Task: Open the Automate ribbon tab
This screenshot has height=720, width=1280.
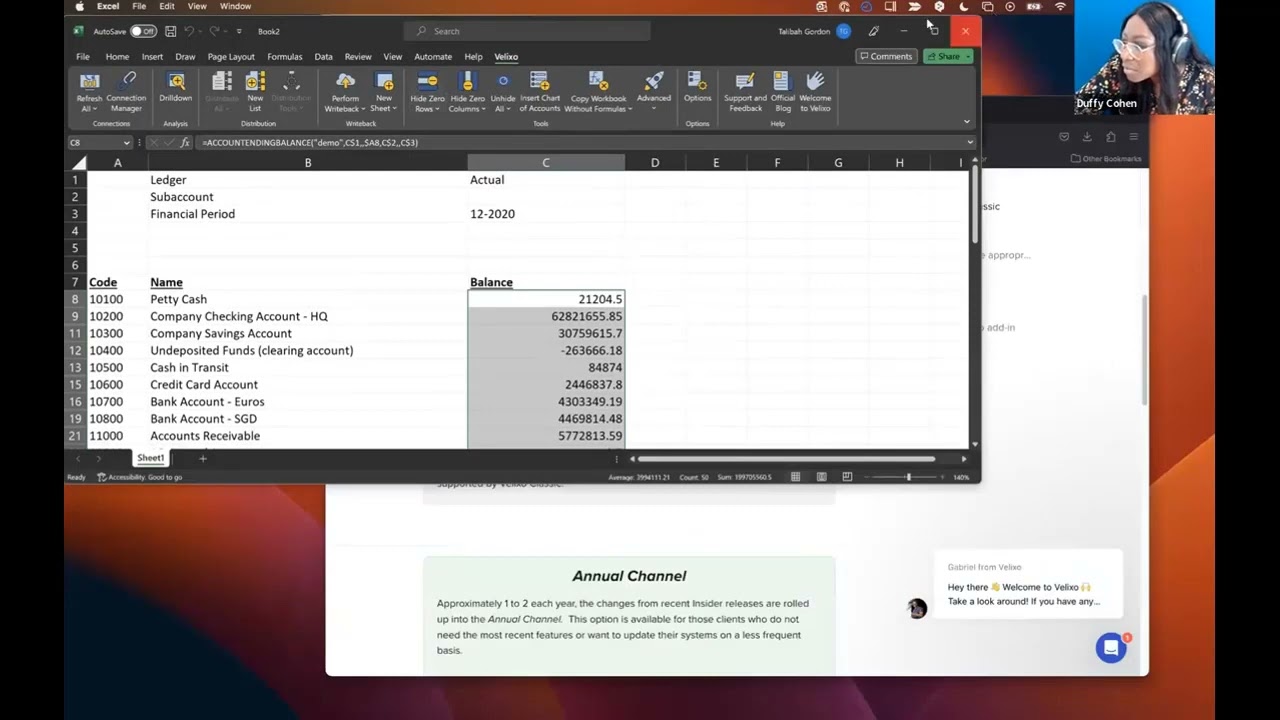Action: (433, 57)
